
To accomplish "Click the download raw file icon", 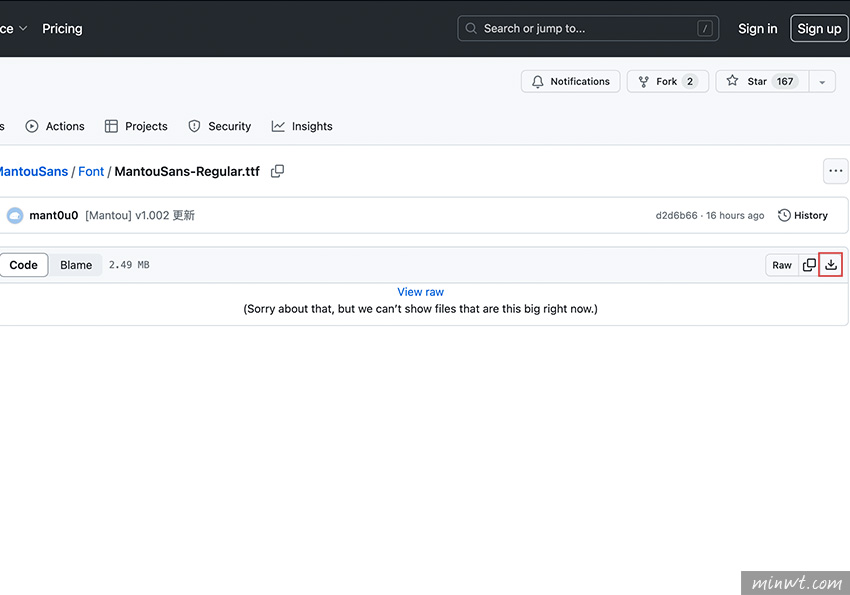I will click(830, 265).
